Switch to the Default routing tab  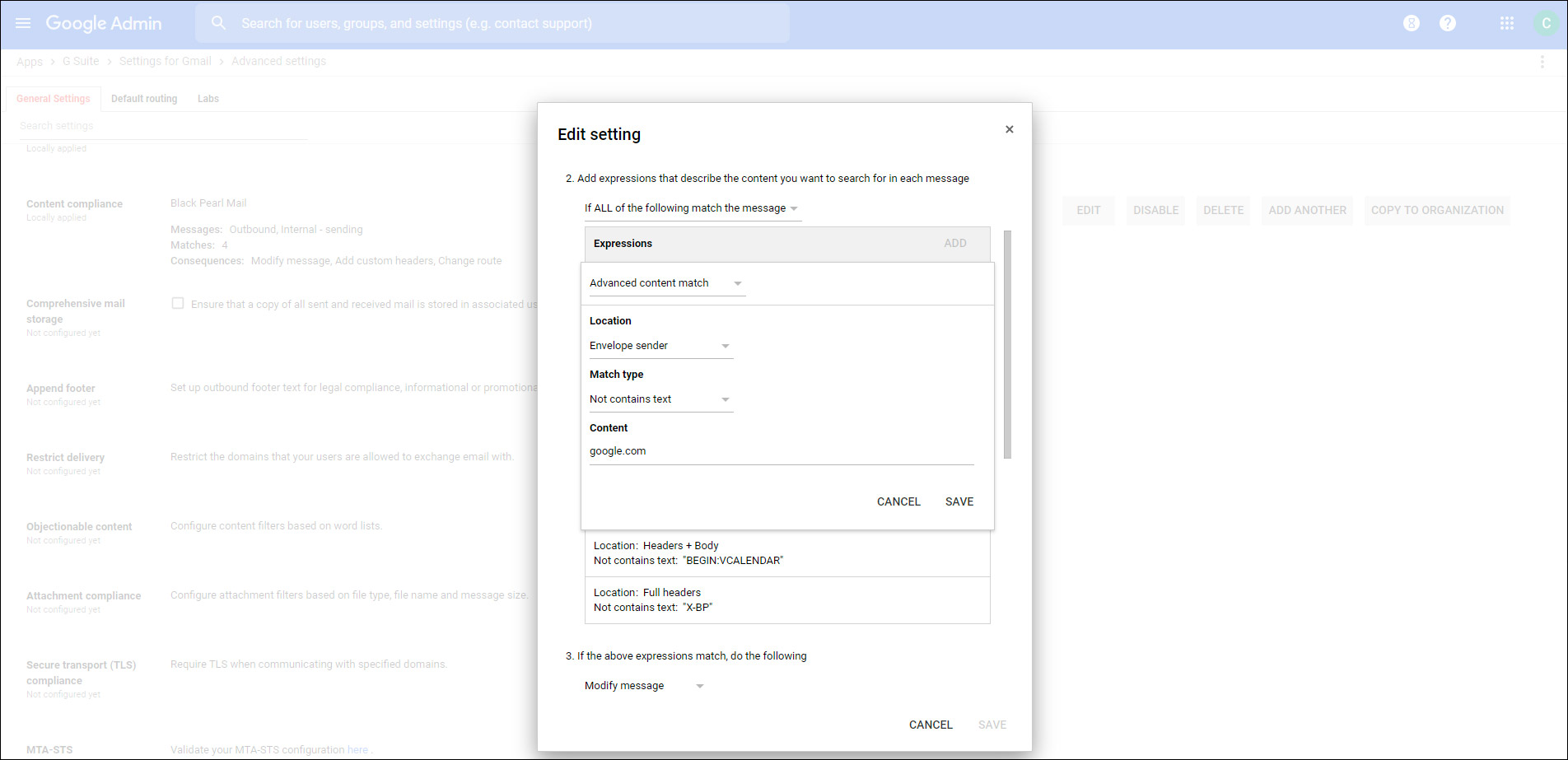click(144, 99)
